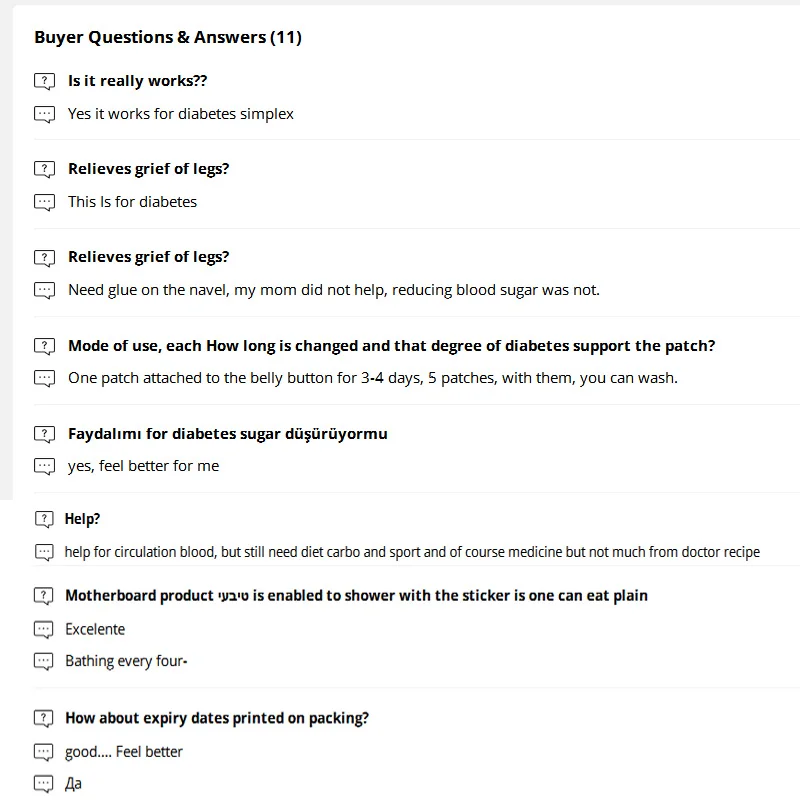800x800 pixels.
Task: Click answer icon beside 'Excelente'
Action: click(44, 629)
